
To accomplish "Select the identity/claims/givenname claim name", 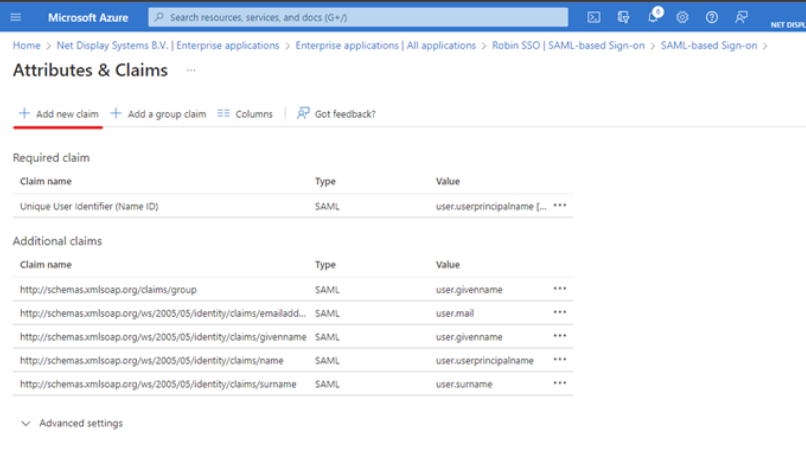I will (163, 337).
